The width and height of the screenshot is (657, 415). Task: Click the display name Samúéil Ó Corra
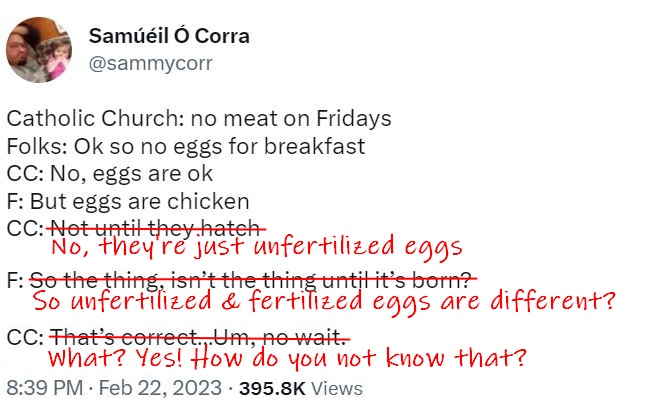click(x=169, y=37)
